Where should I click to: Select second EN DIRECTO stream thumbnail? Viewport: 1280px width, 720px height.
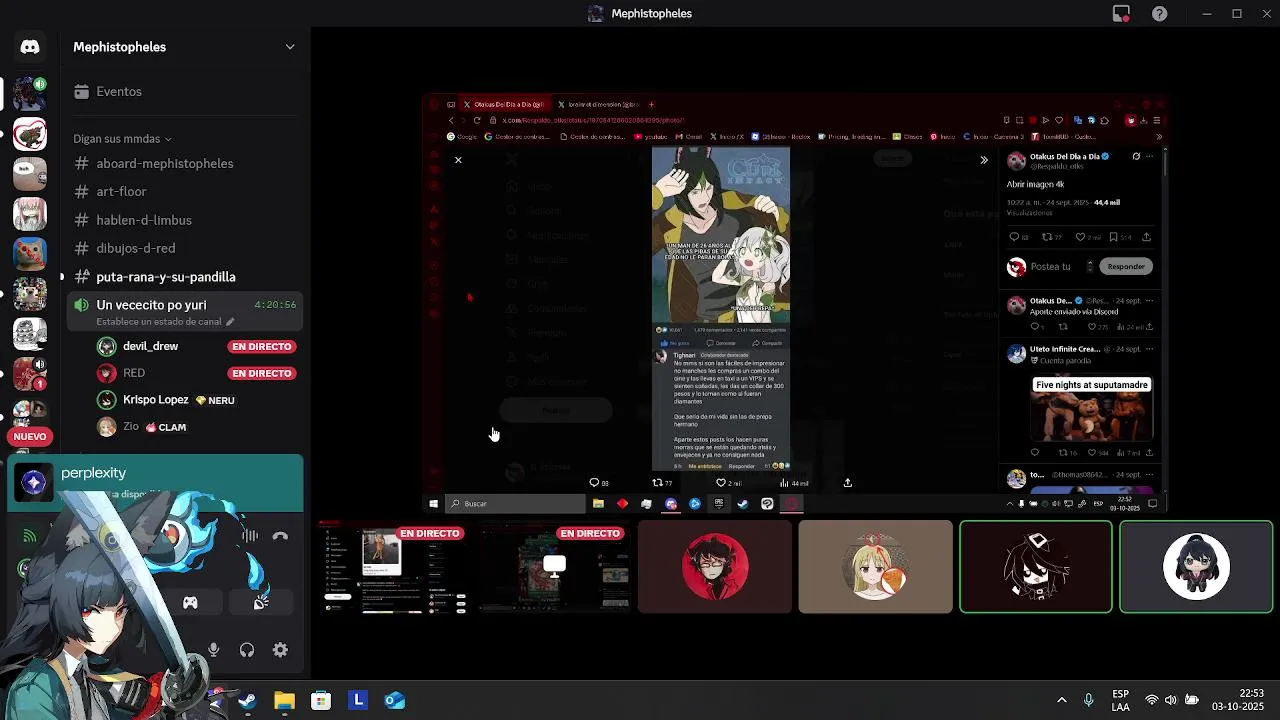pyautogui.click(x=555, y=567)
